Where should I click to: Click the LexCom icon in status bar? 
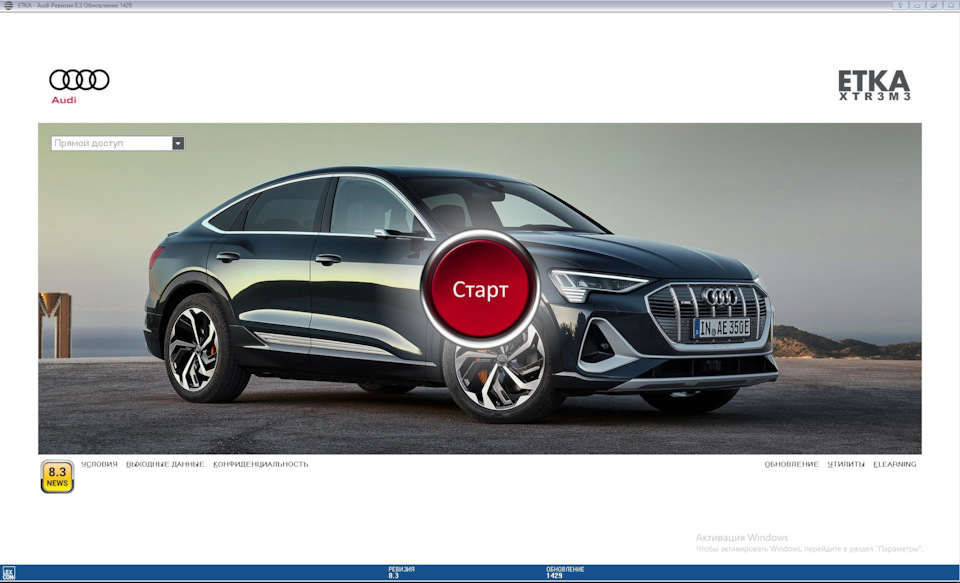click(9, 573)
